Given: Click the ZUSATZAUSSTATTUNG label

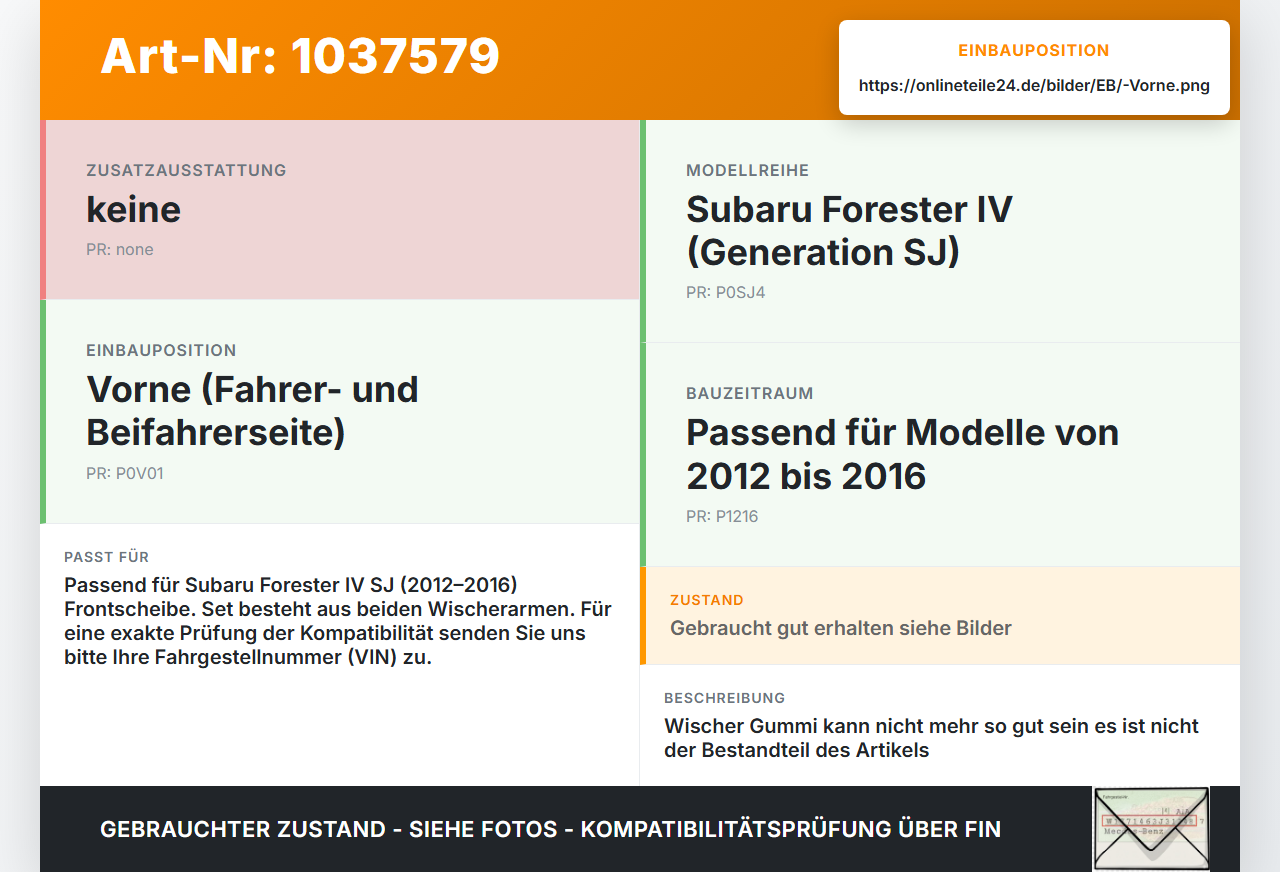Looking at the screenshot, I should [186, 170].
